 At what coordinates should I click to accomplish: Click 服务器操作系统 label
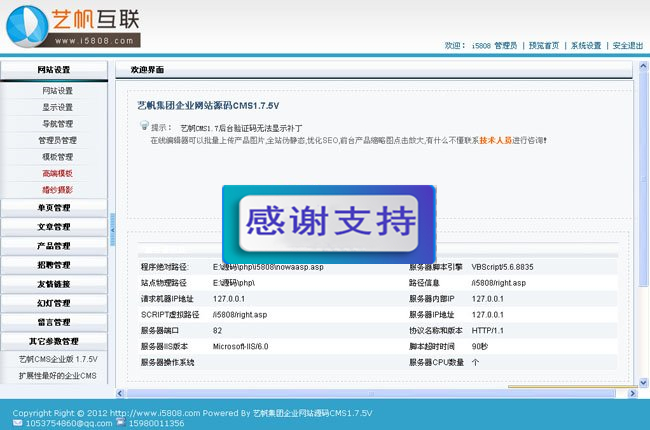pos(167,362)
